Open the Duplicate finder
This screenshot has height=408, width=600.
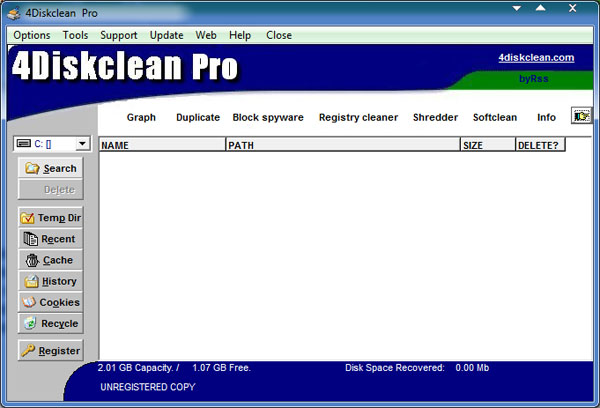point(198,118)
